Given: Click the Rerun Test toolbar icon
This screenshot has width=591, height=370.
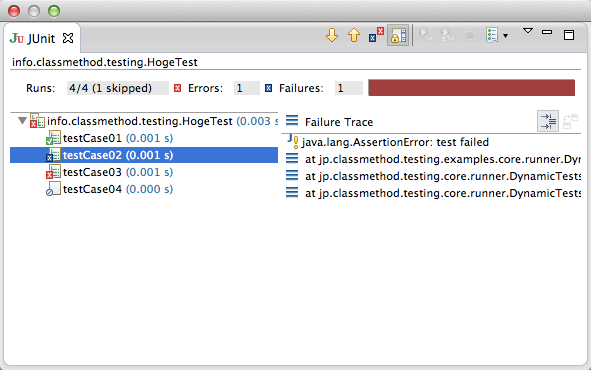Looking at the screenshot, I should 426,35.
